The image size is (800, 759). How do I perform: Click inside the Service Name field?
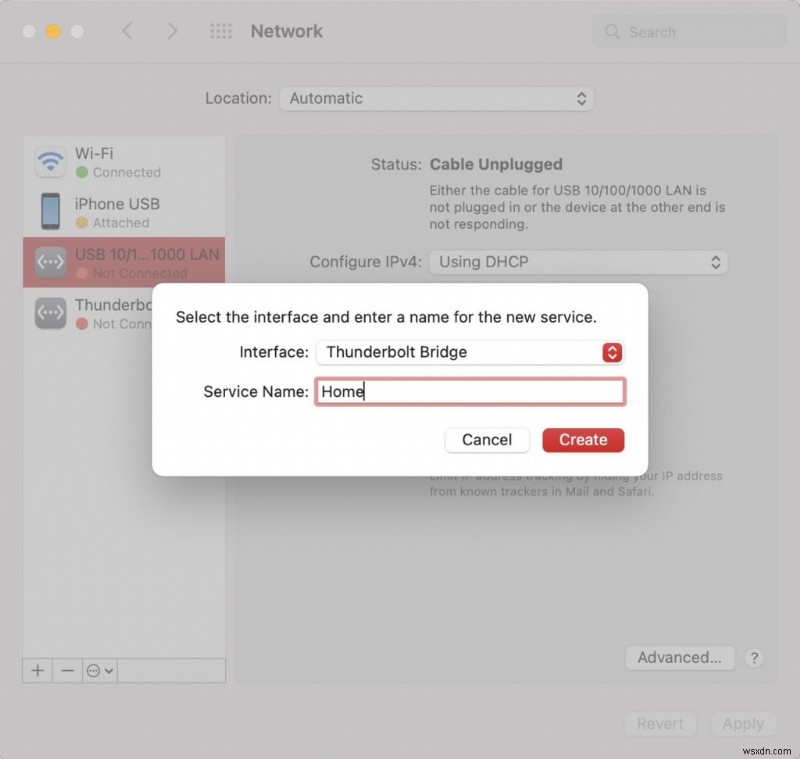470,391
